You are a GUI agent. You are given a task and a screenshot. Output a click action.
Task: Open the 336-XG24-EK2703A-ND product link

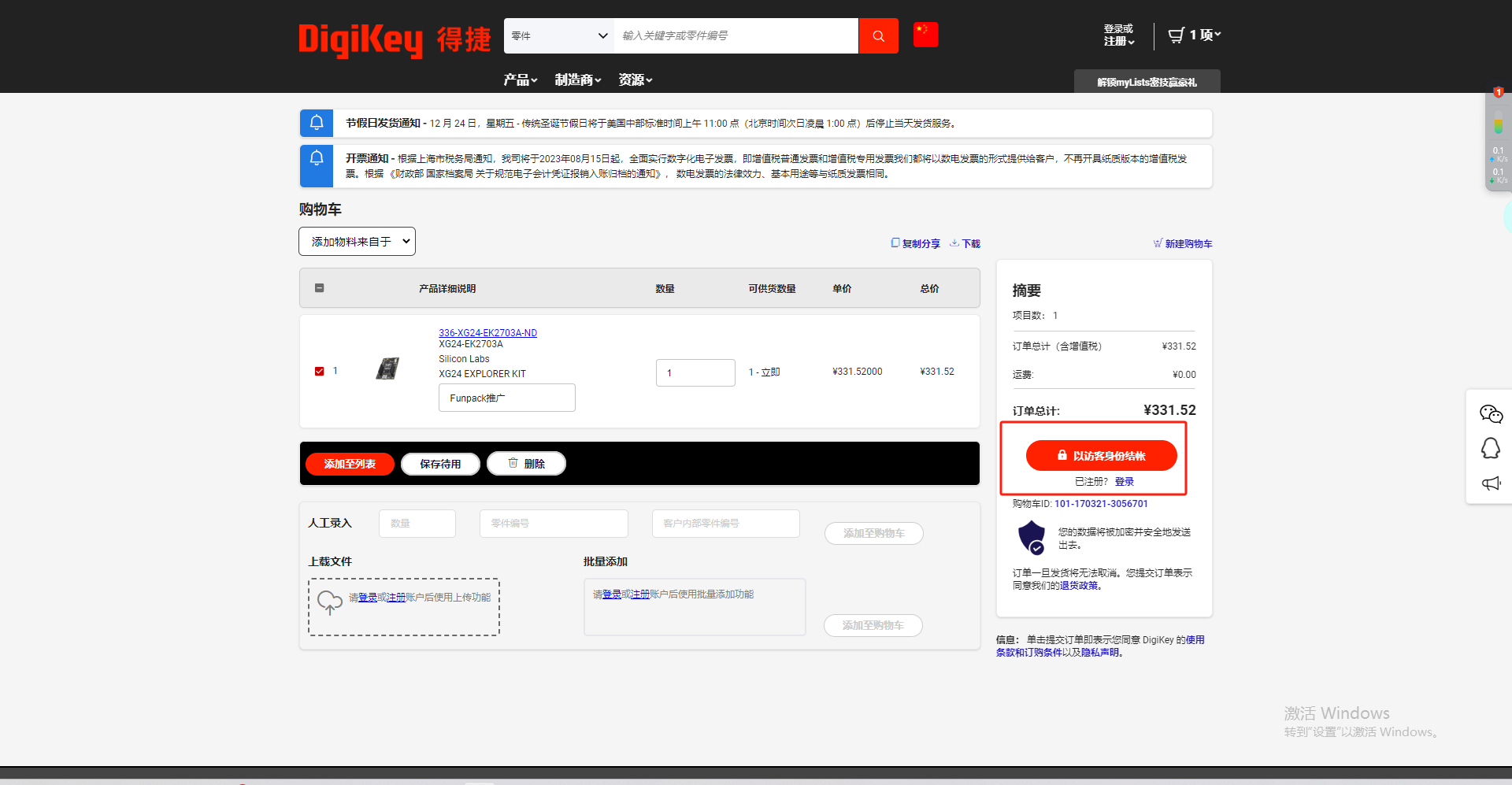click(487, 332)
